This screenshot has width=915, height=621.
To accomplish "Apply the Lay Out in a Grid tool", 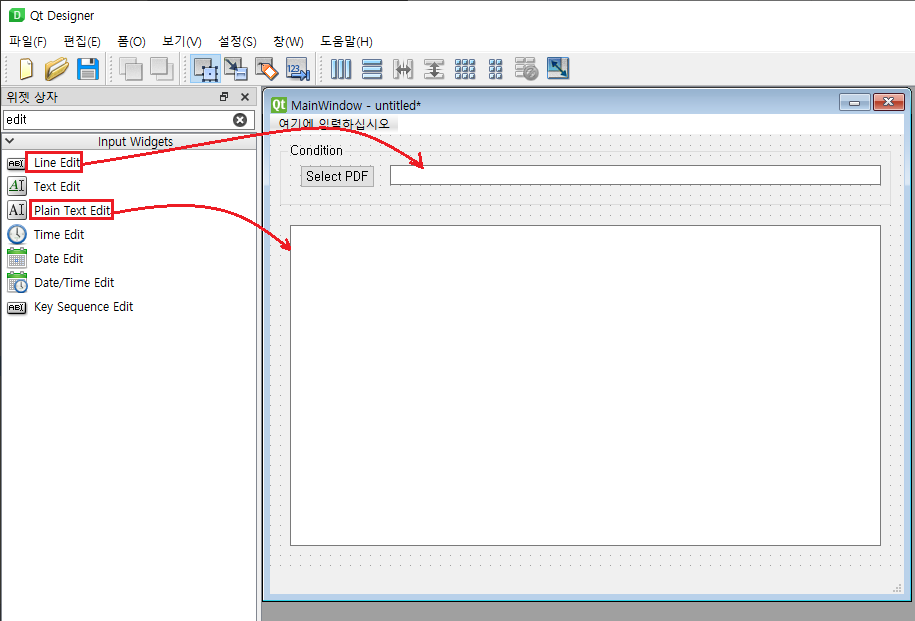I will (465, 69).
